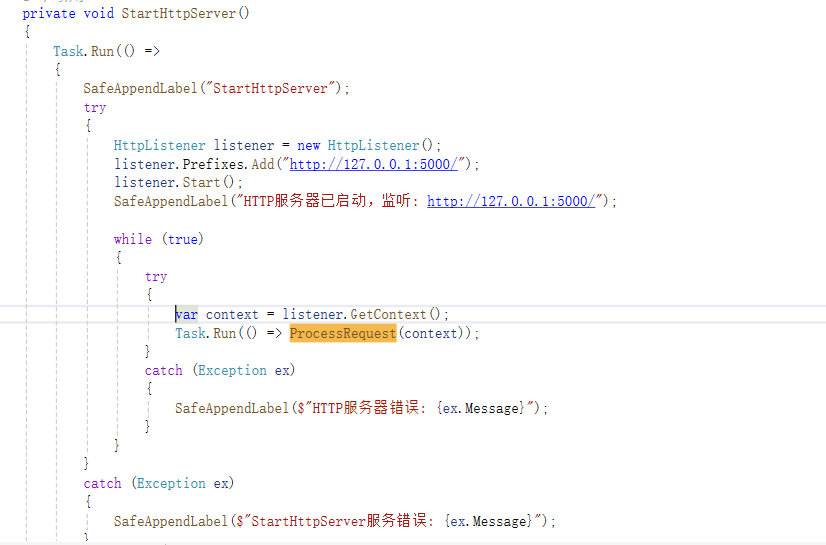This screenshot has height=545, width=826.
Task: Click the inner 'try' keyword inside while loop
Action: tap(156, 276)
